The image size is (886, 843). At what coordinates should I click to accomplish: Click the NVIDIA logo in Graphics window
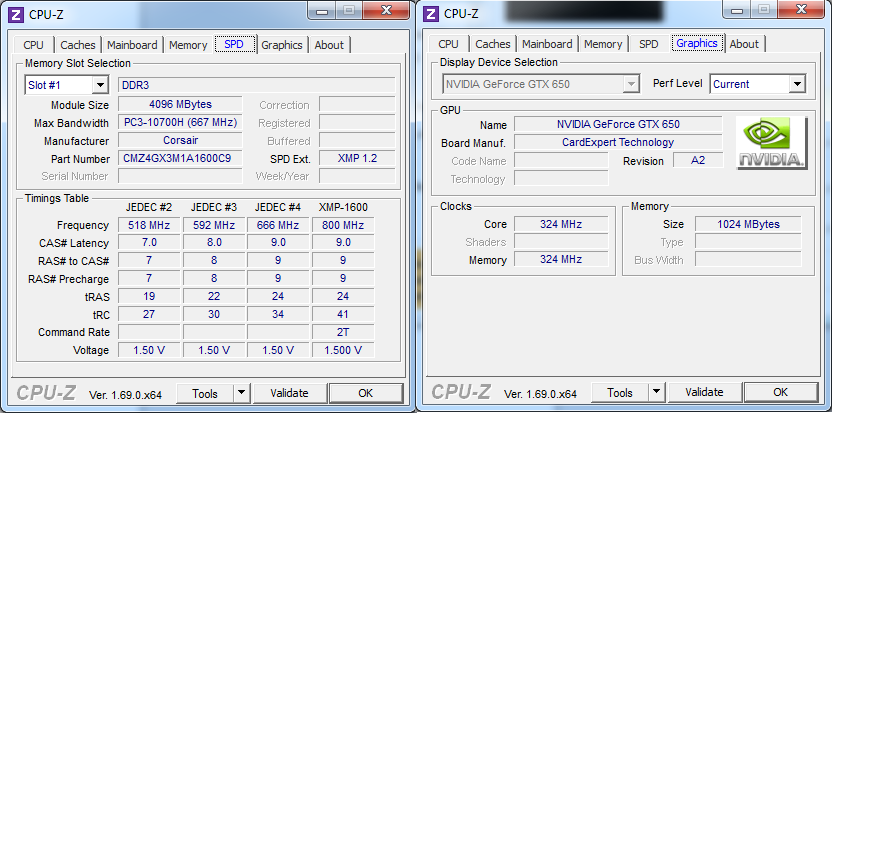click(772, 143)
